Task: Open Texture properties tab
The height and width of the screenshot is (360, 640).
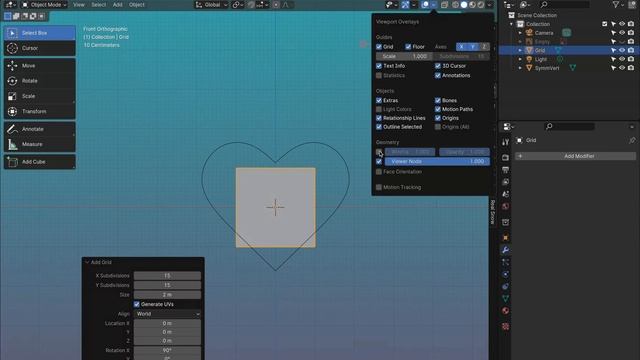Action: coord(505,327)
